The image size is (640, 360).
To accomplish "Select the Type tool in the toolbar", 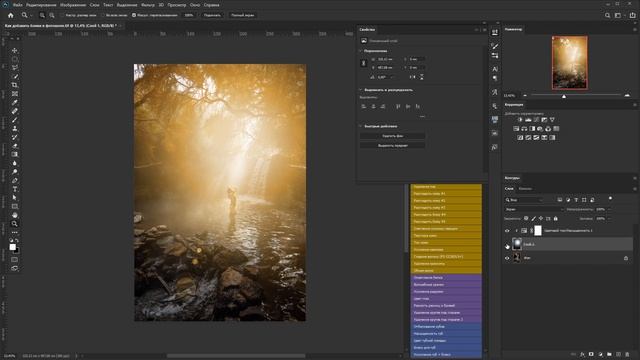I will coord(15,189).
